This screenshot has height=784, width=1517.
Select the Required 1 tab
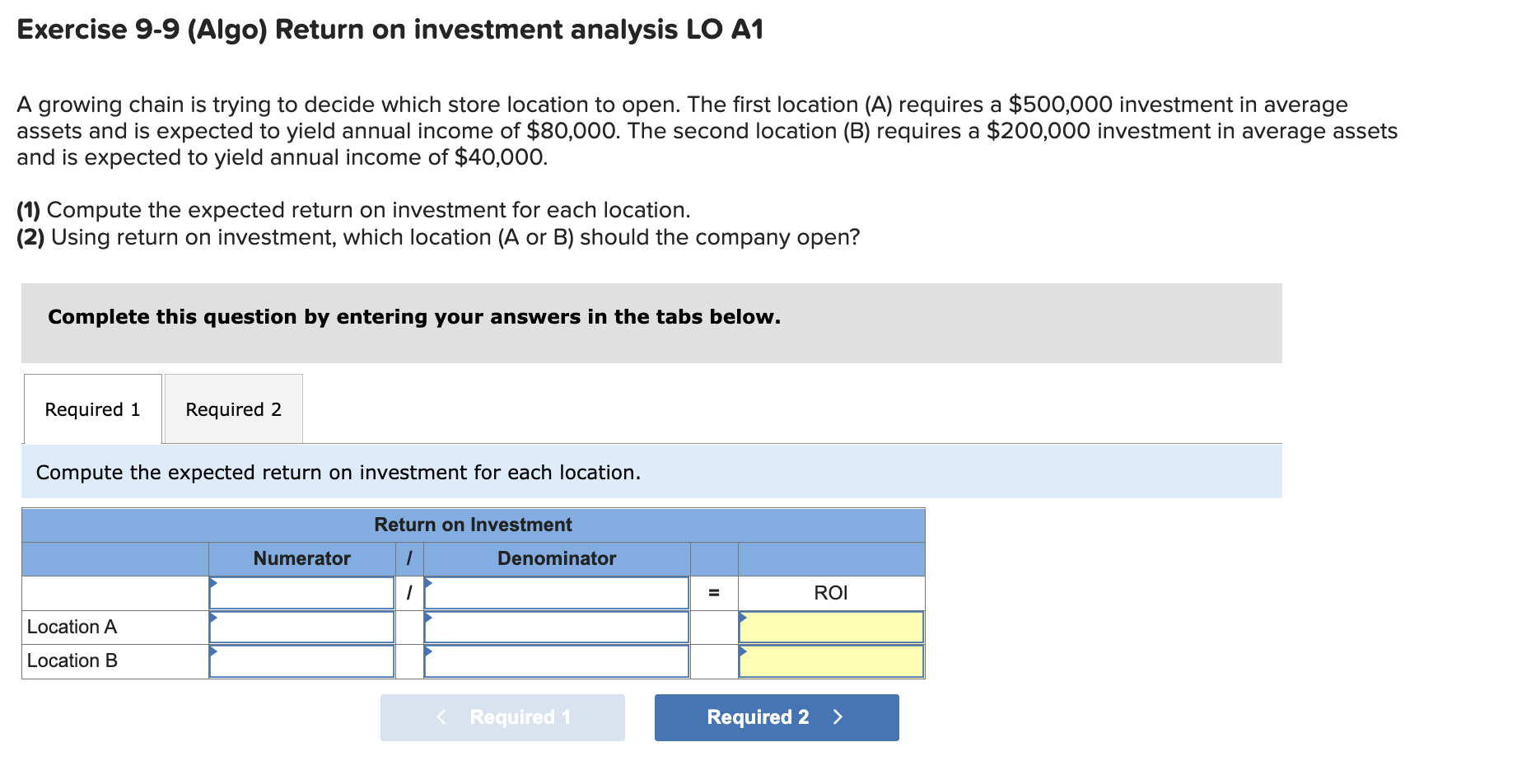pyautogui.click(x=92, y=408)
